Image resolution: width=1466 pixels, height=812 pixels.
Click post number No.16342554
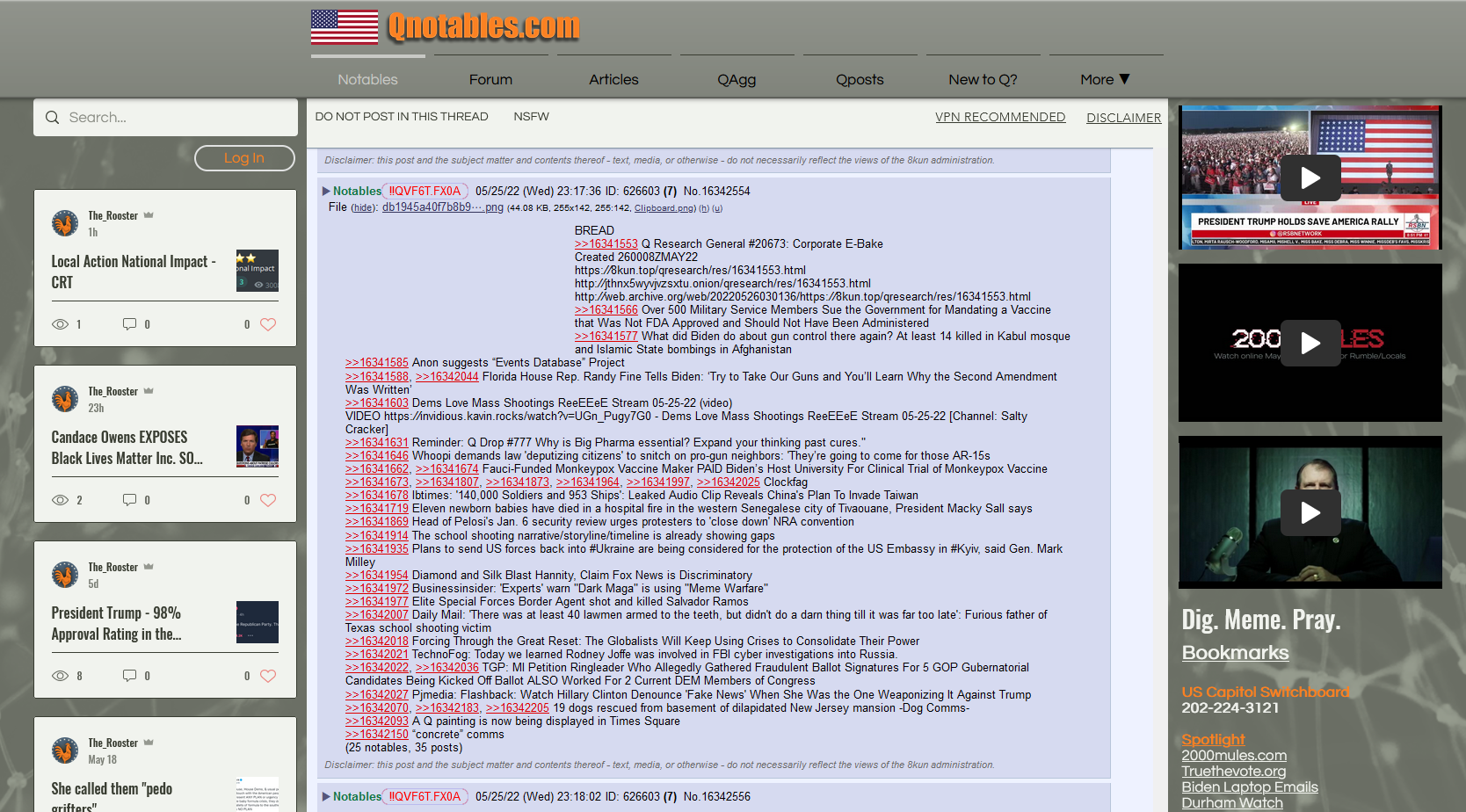coord(717,192)
